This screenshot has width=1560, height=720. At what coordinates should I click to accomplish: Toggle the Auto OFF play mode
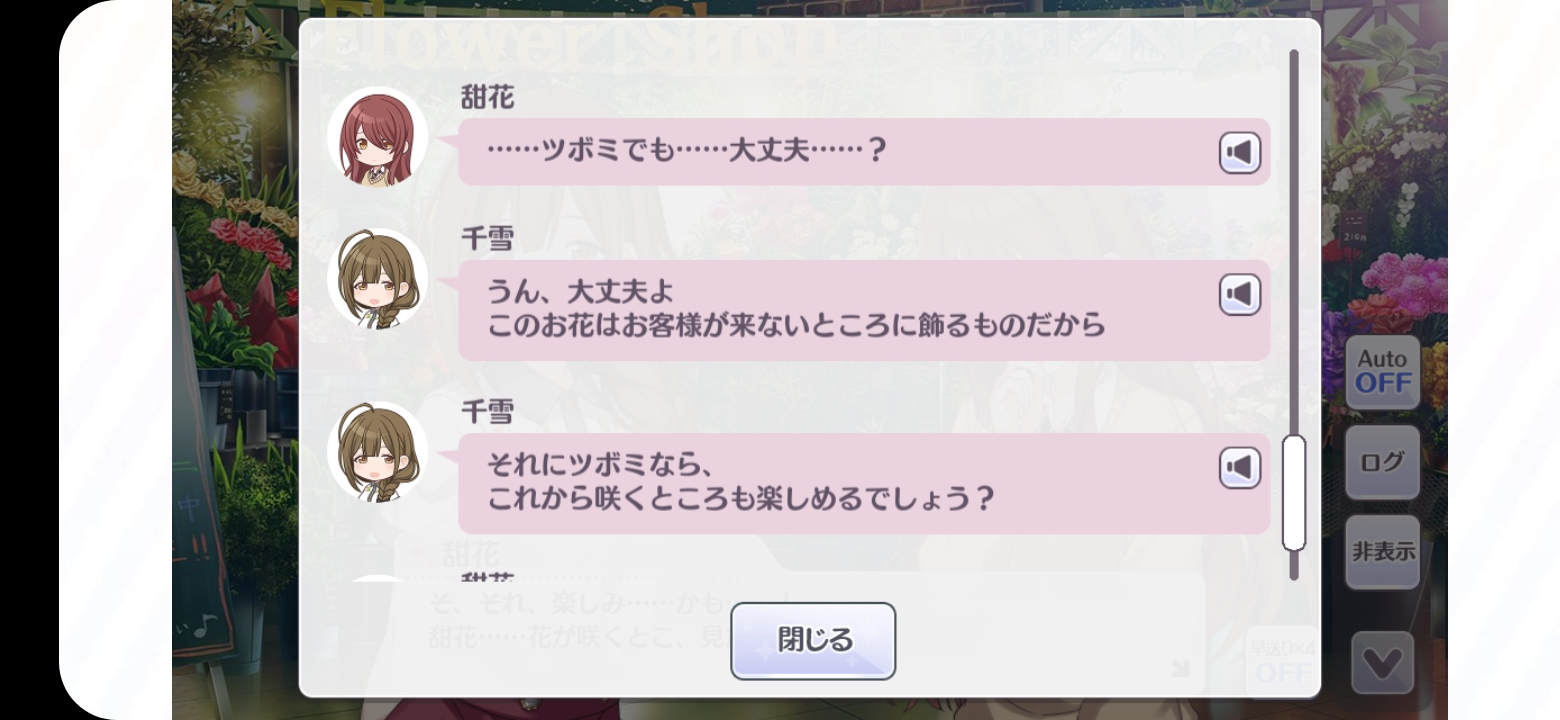1382,372
